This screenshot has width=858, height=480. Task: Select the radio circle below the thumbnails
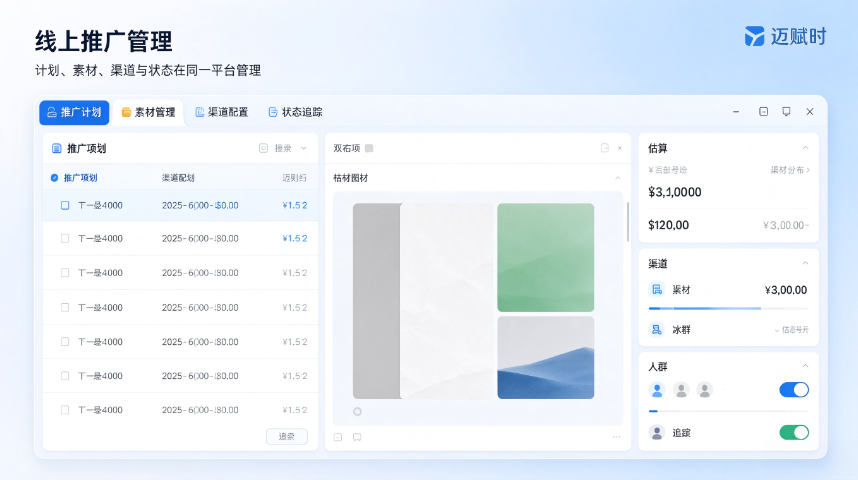[x=357, y=412]
